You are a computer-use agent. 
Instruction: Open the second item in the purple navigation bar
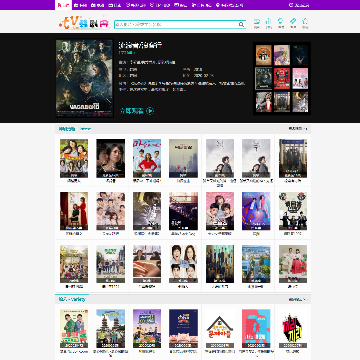(x=80, y=5)
